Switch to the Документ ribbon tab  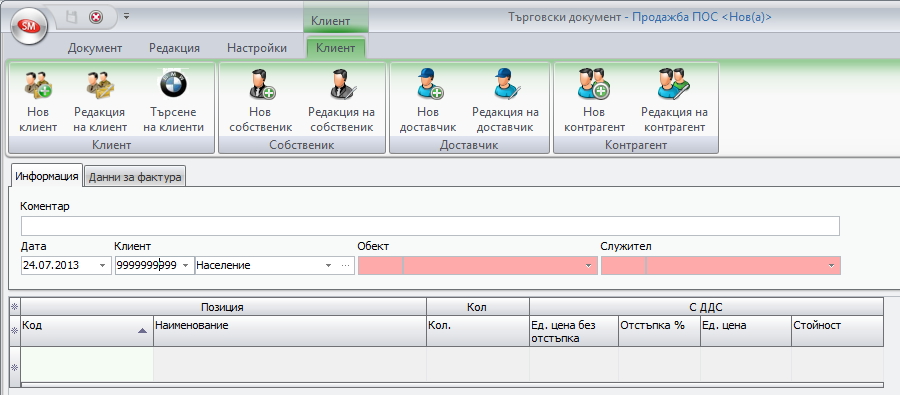95,48
